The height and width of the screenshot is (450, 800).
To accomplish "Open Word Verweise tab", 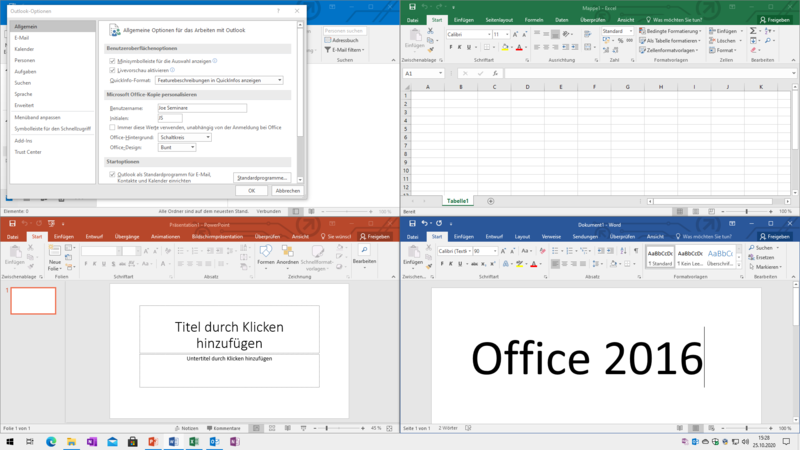I will [x=551, y=237].
